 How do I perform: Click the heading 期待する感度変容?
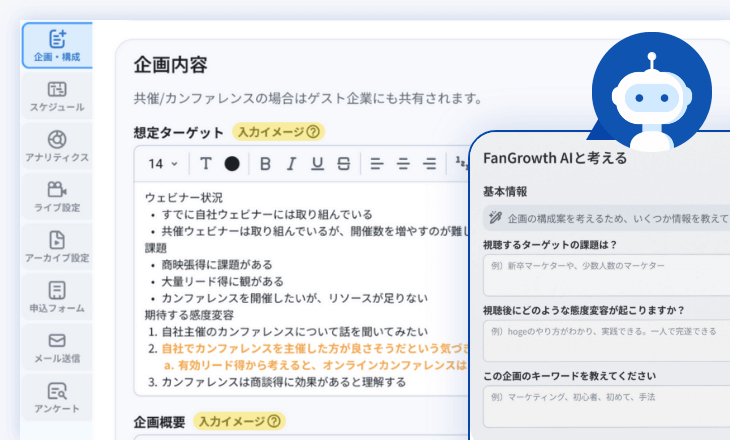coord(189,315)
